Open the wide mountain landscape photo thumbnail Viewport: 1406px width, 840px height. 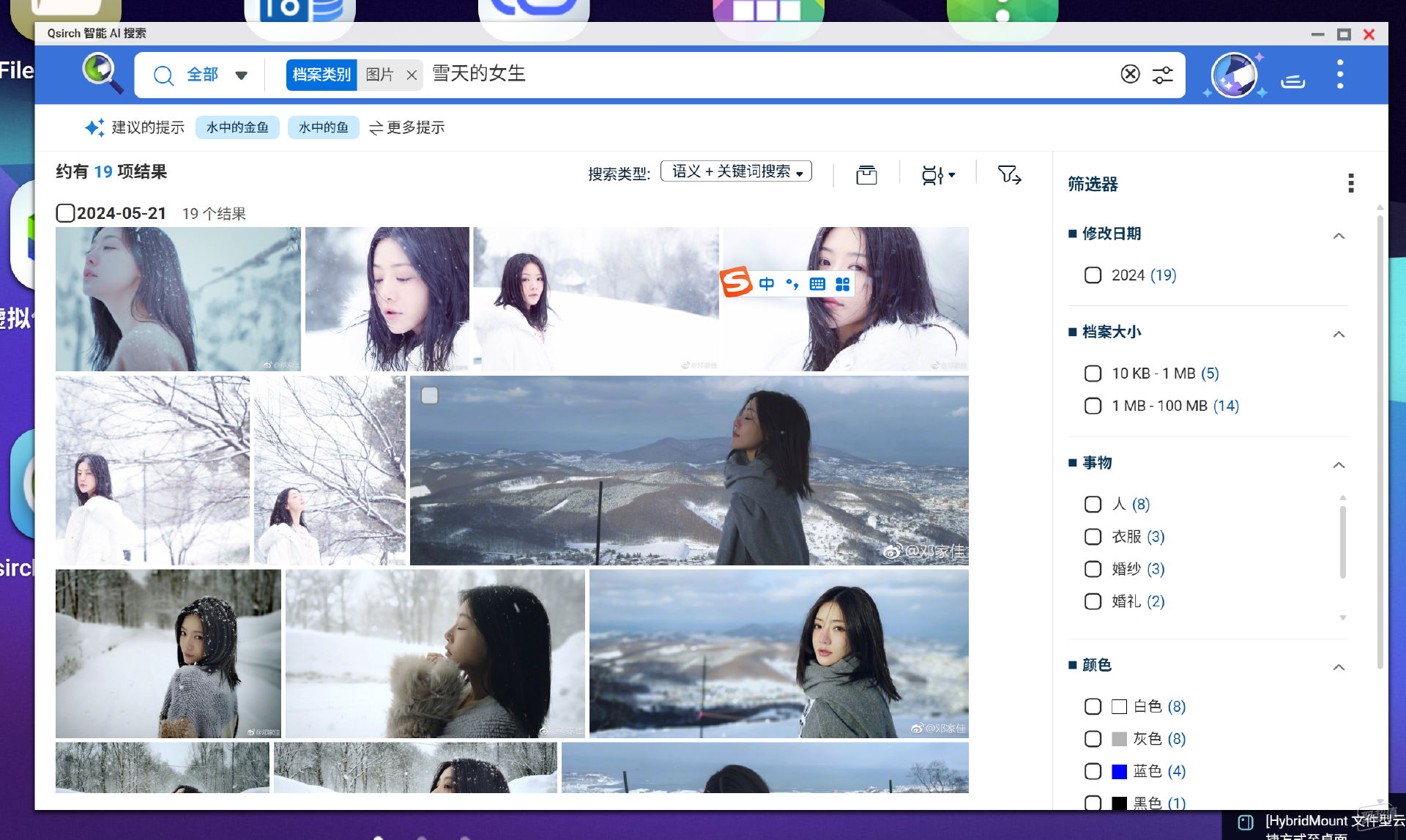click(688, 470)
